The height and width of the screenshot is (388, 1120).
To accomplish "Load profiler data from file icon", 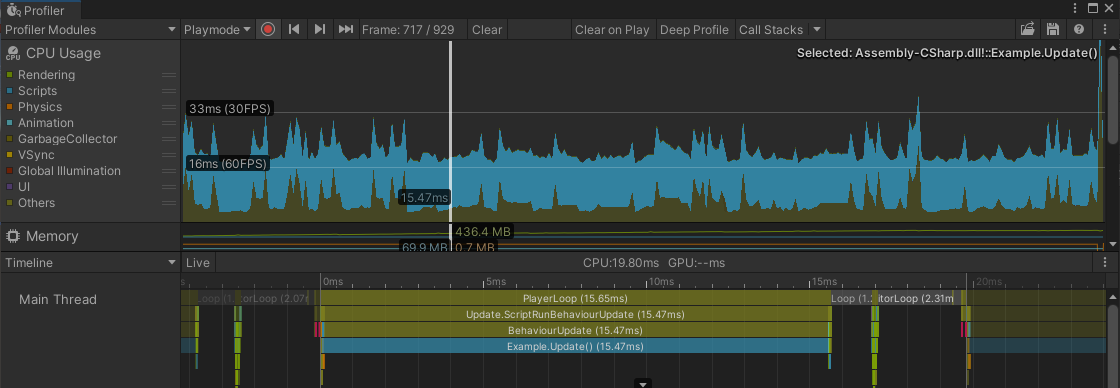I will tap(1027, 29).
